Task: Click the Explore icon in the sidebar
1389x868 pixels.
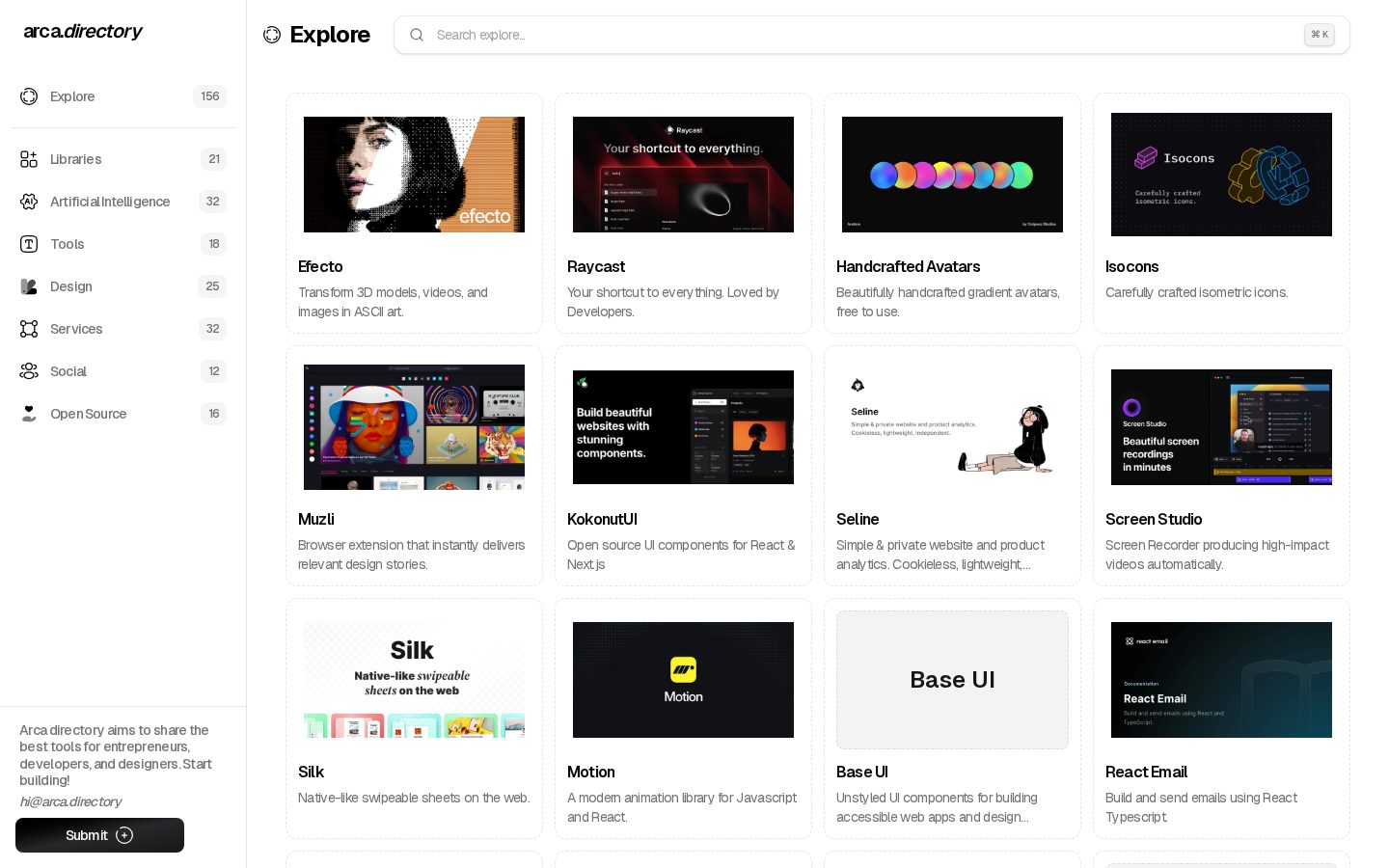Action: (x=29, y=96)
